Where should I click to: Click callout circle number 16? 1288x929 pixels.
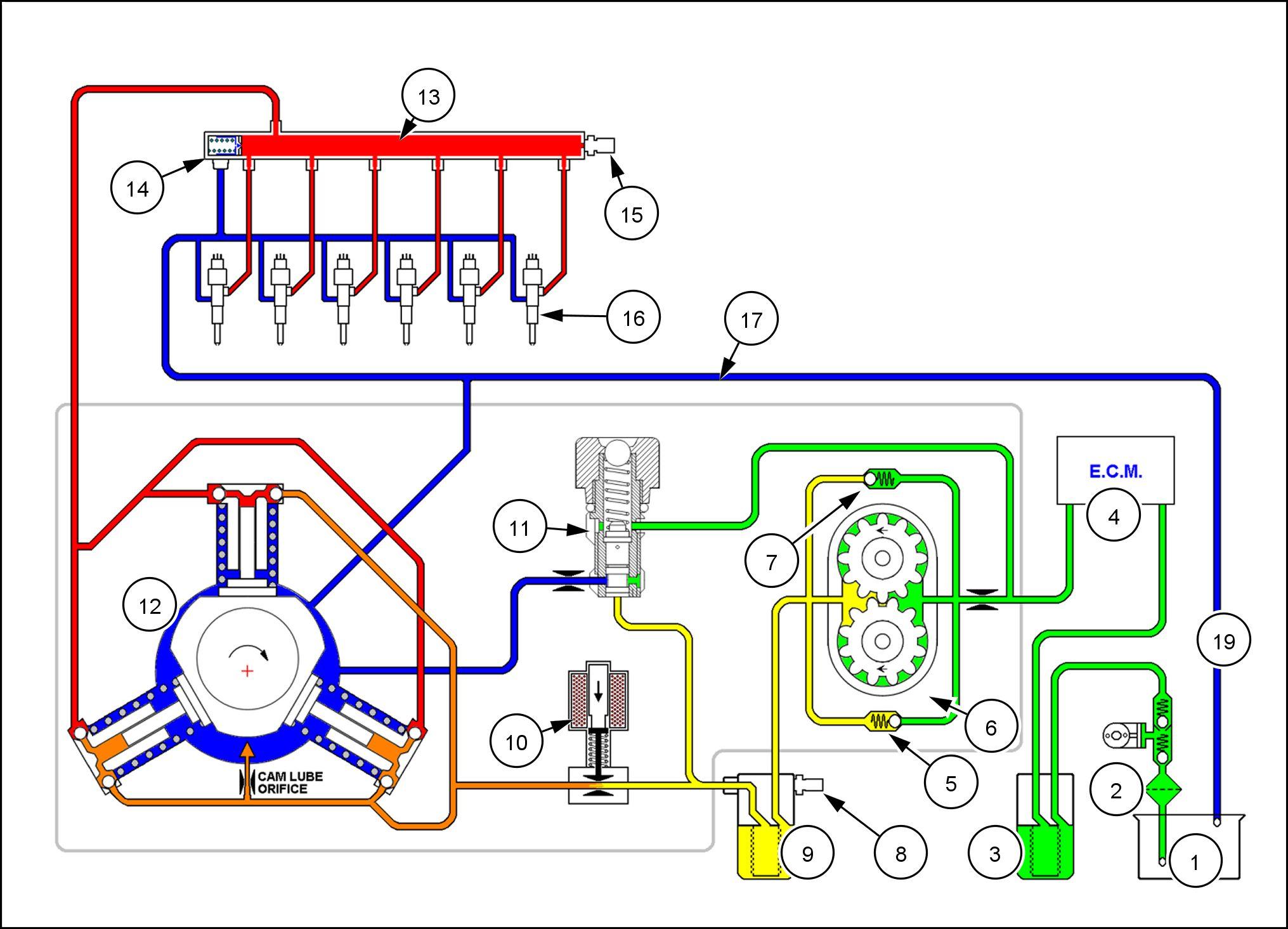click(x=634, y=318)
